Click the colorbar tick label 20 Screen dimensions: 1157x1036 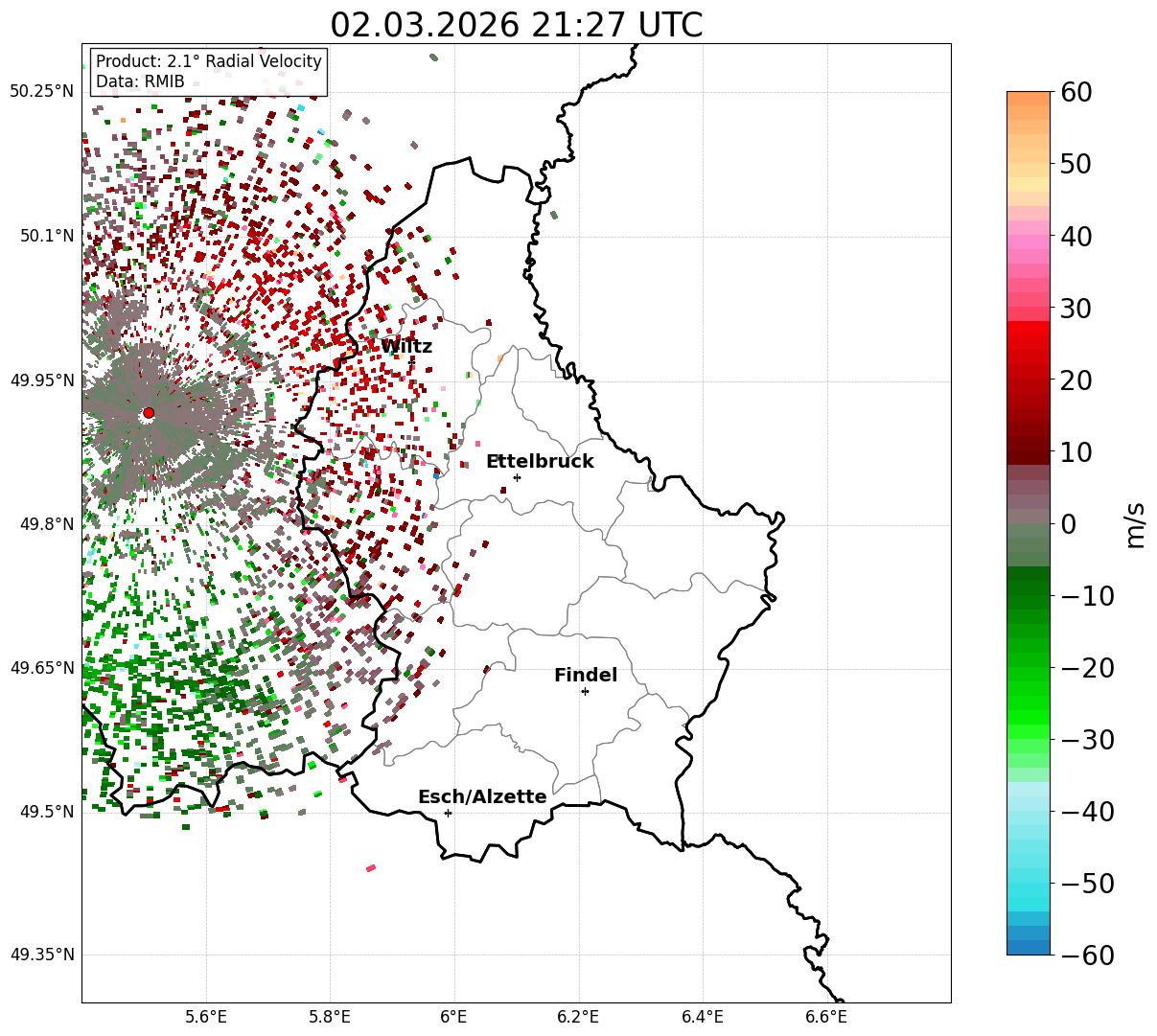tap(1077, 380)
